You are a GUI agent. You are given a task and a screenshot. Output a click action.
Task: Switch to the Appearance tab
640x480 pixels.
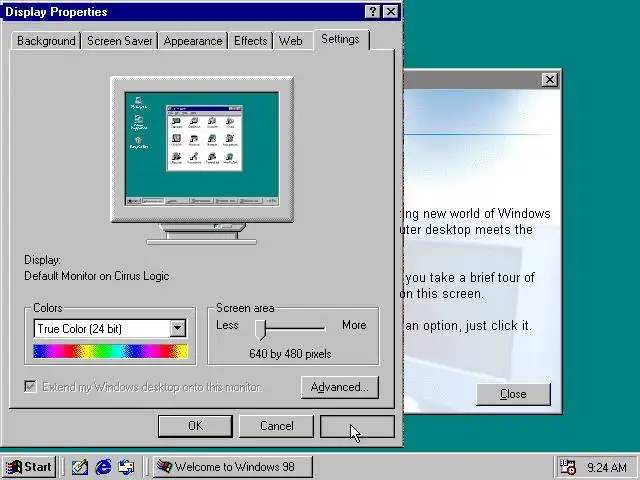(193, 41)
